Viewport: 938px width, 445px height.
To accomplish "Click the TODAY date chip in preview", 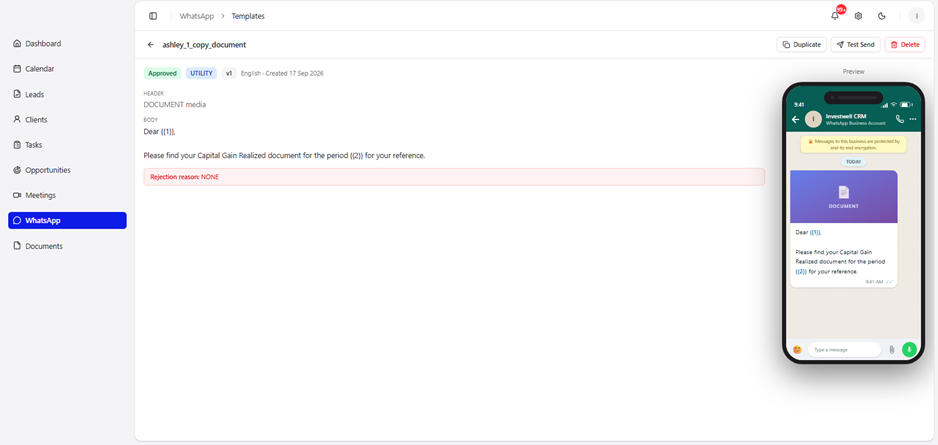I will [x=854, y=161].
